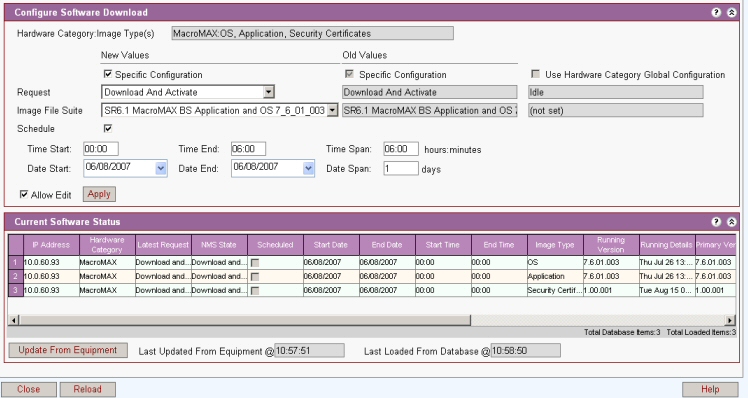The width and height of the screenshot is (748, 398).
Task: Enable Use Hardware Category Global Configuration
Action: 535,74
